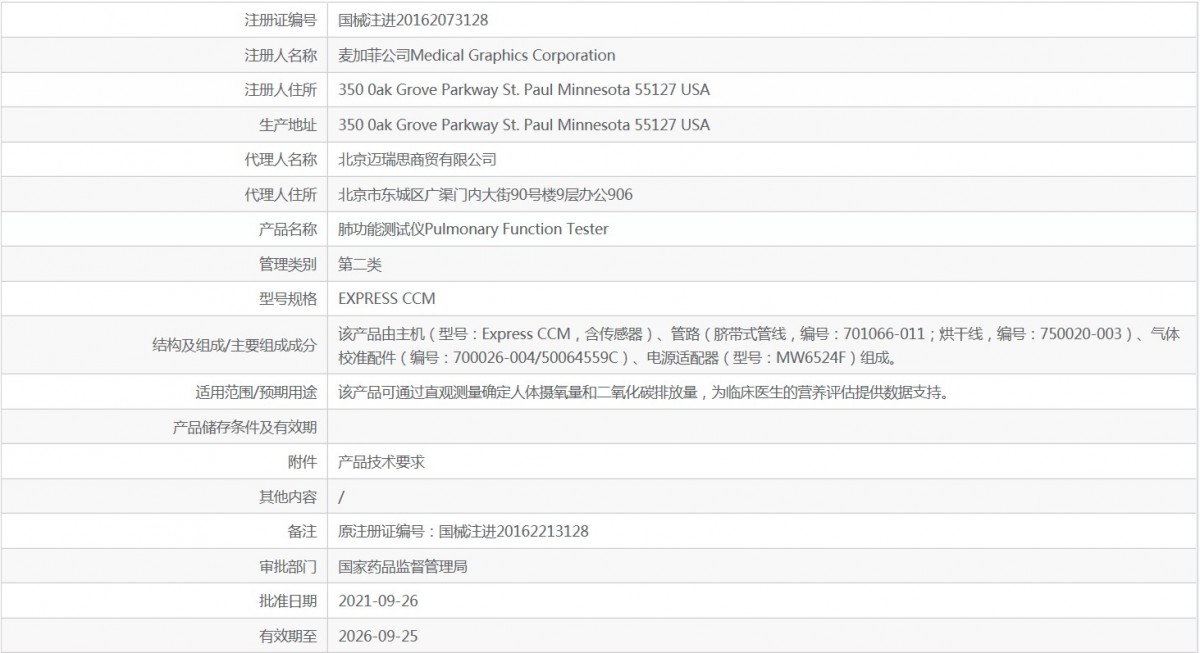1200x653 pixels.
Task: Click the 注册人名称 label
Action: tap(281, 55)
